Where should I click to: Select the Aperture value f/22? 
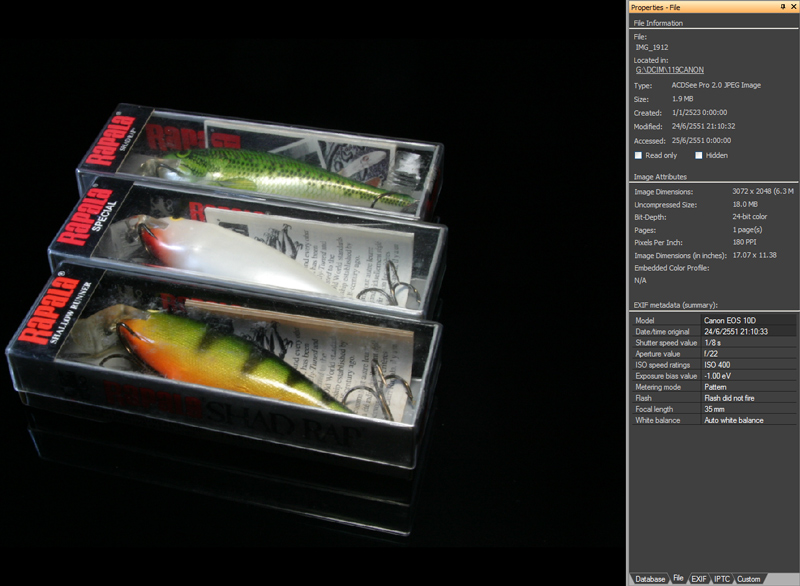710,353
